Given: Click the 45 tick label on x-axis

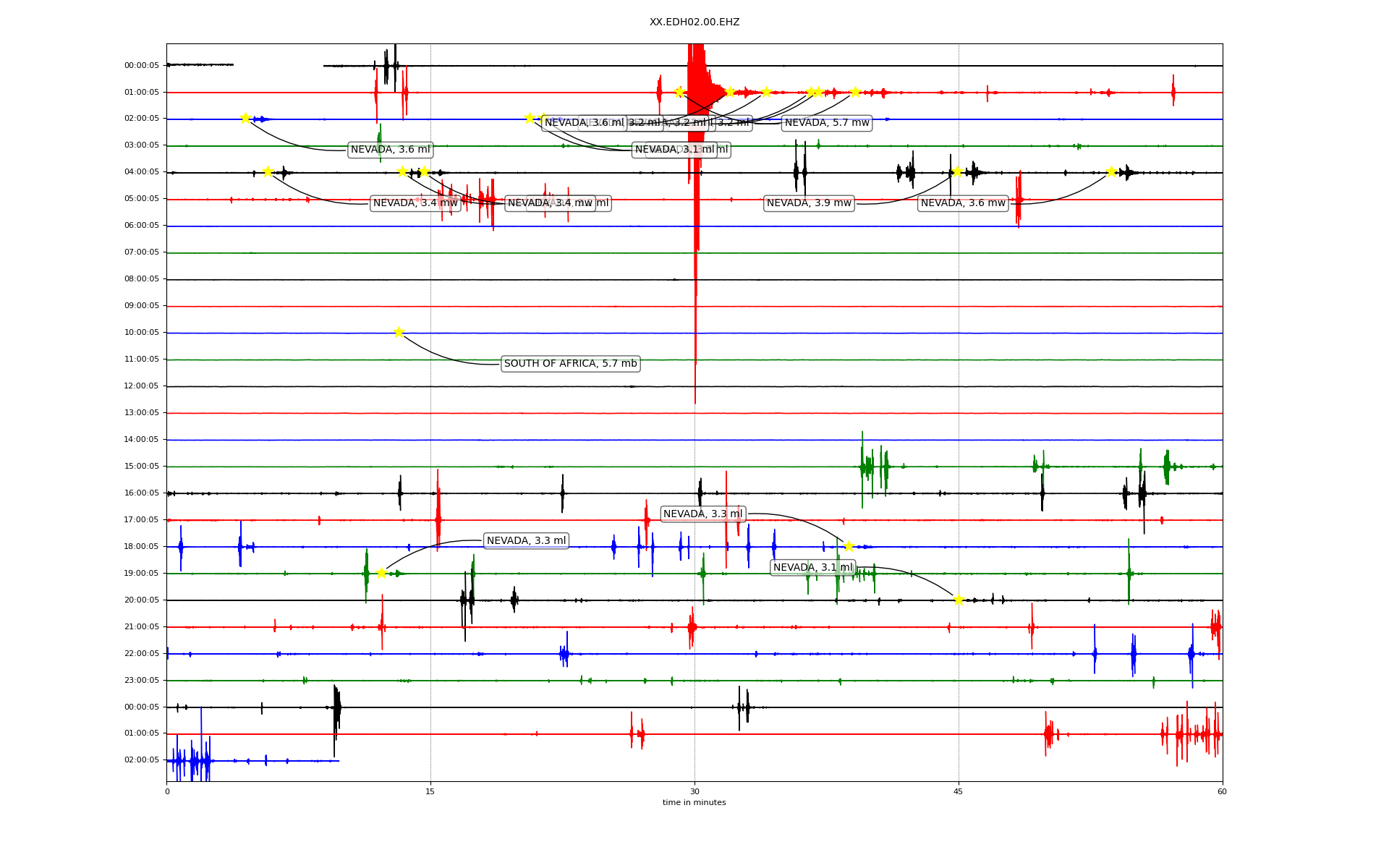Looking at the screenshot, I should click(959, 791).
